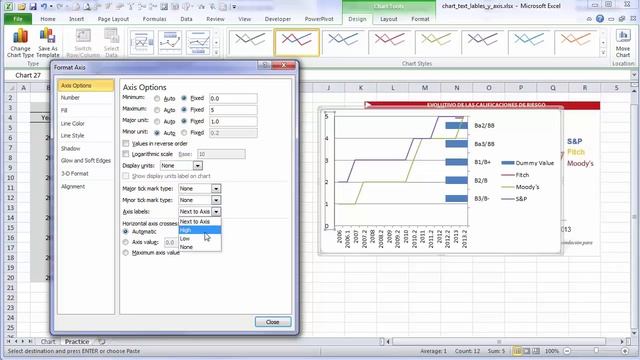Viewport: 640px width, 360px height.
Task: Click the Normal view icon in the status bar
Action: click(517, 351)
